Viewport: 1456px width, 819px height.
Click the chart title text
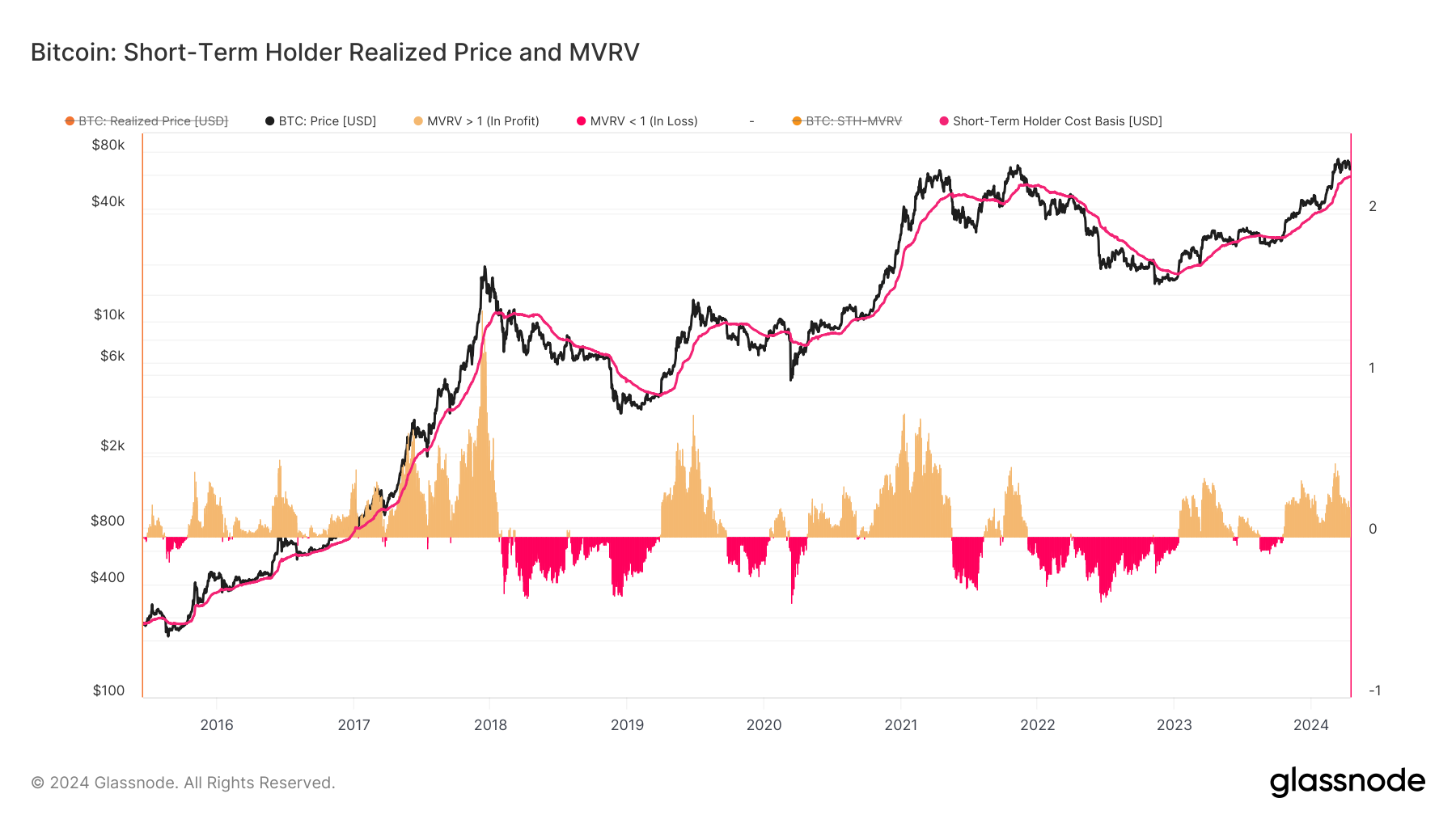pos(335,53)
